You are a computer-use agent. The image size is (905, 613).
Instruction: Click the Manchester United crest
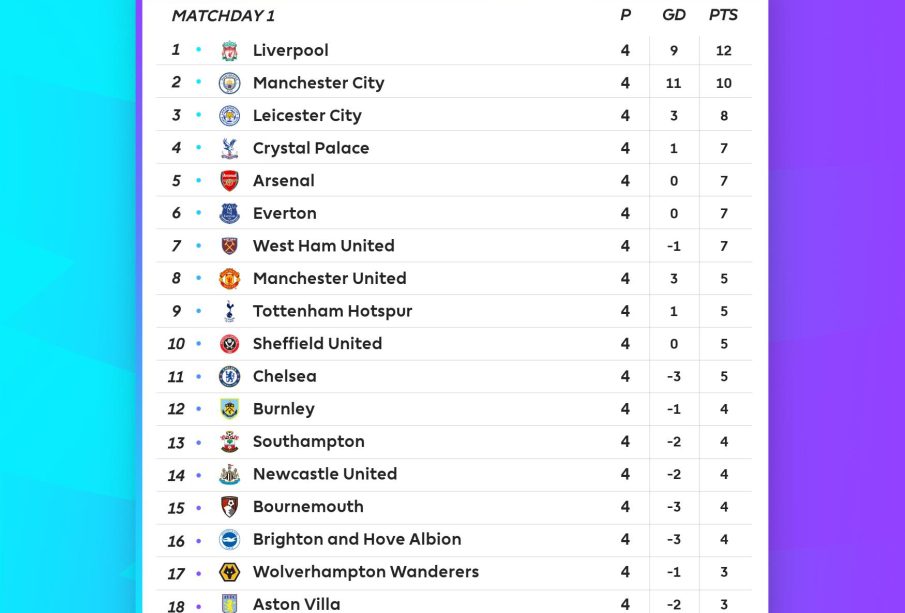click(230, 278)
